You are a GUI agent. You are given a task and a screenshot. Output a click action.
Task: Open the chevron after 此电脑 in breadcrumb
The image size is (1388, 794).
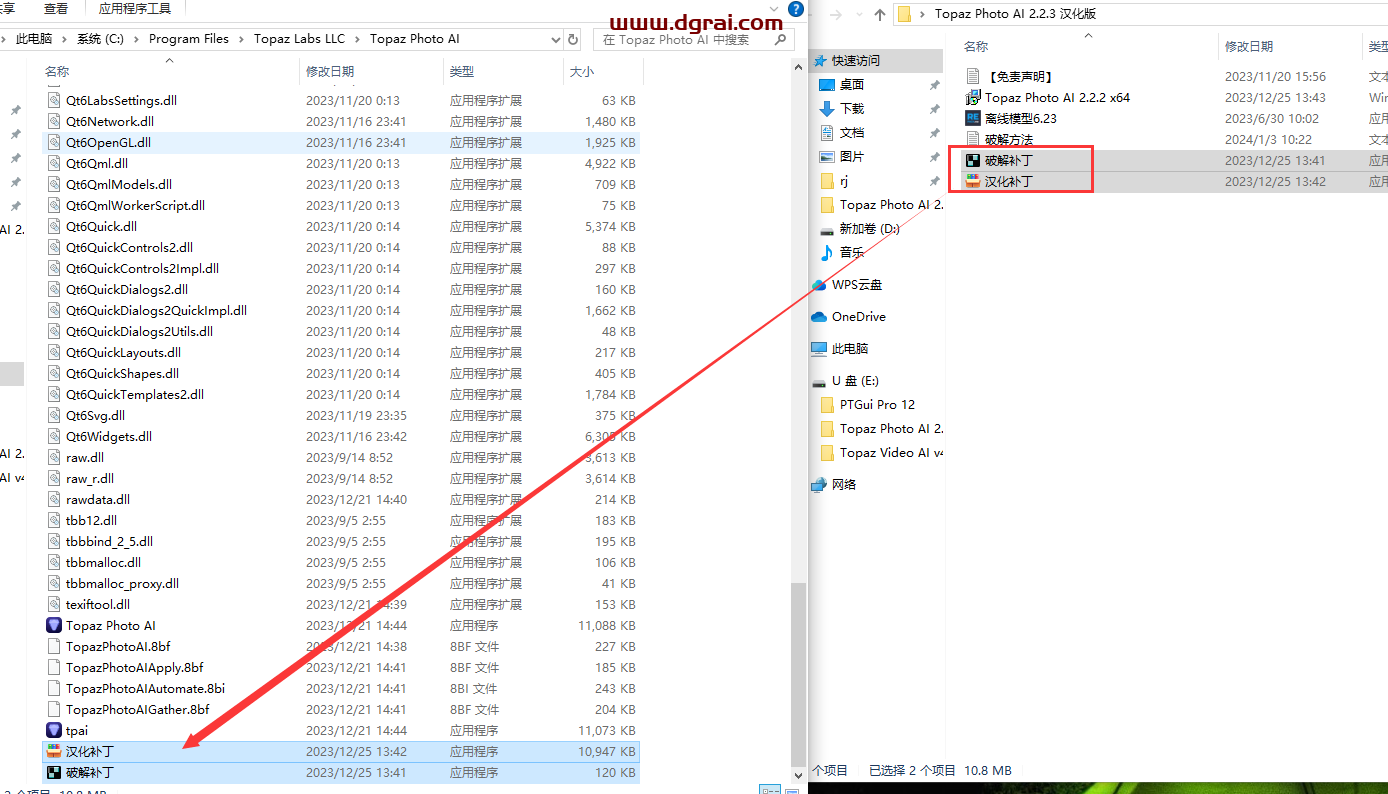[65, 39]
